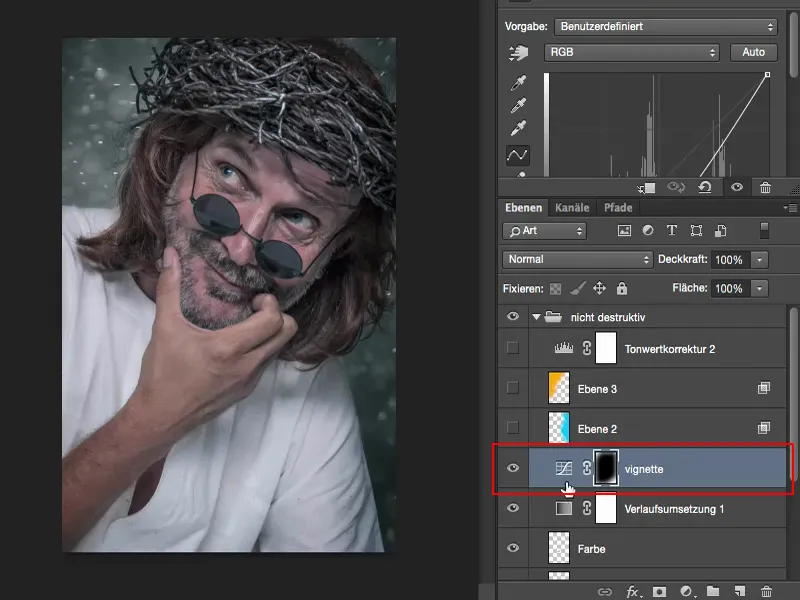Collapse the nicht destruktiv group
Screen dimensions: 800x600
pos(536,317)
